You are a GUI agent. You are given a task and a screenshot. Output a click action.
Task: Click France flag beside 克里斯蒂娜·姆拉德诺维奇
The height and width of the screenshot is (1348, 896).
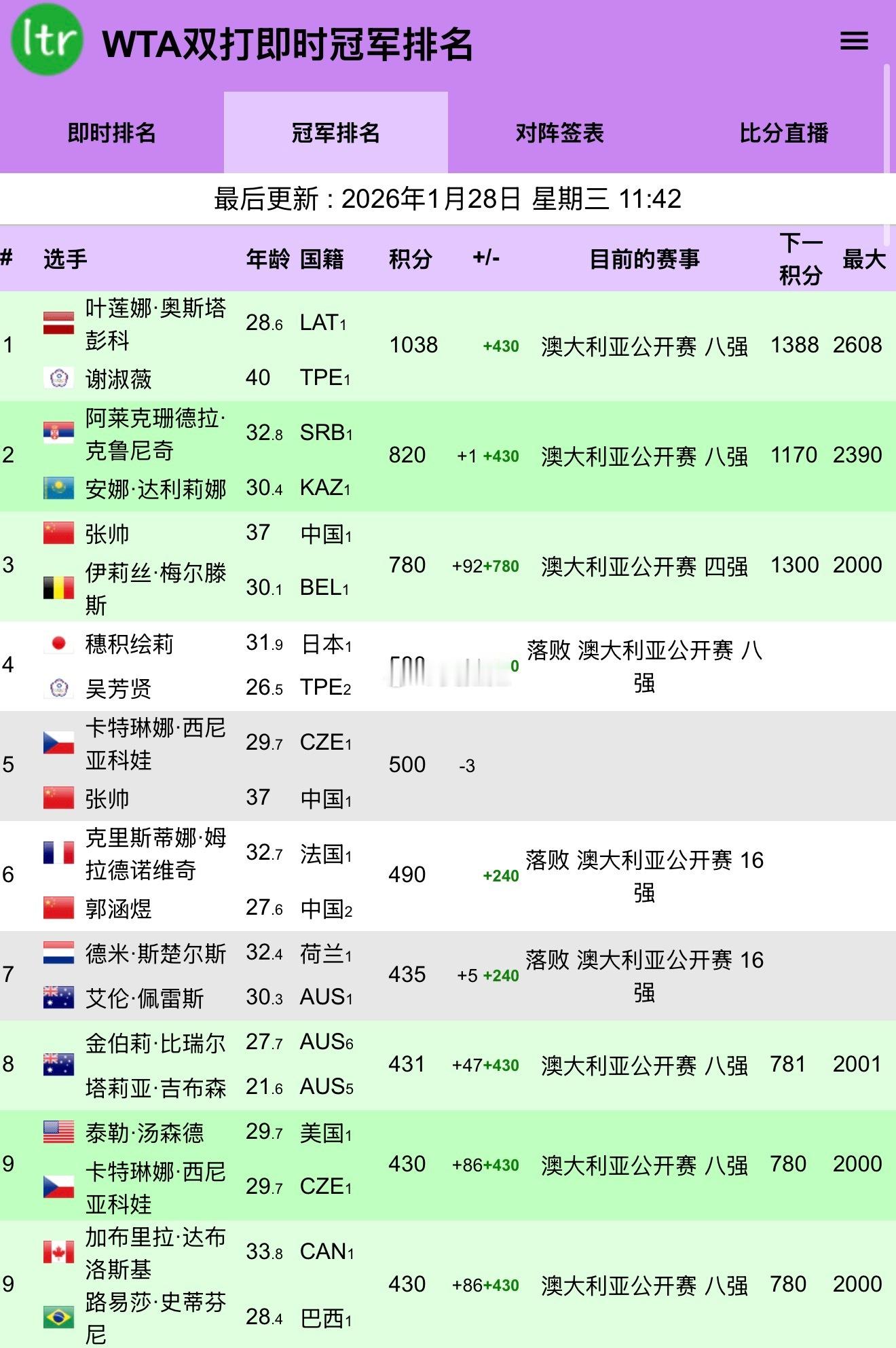(x=58, y=852)
